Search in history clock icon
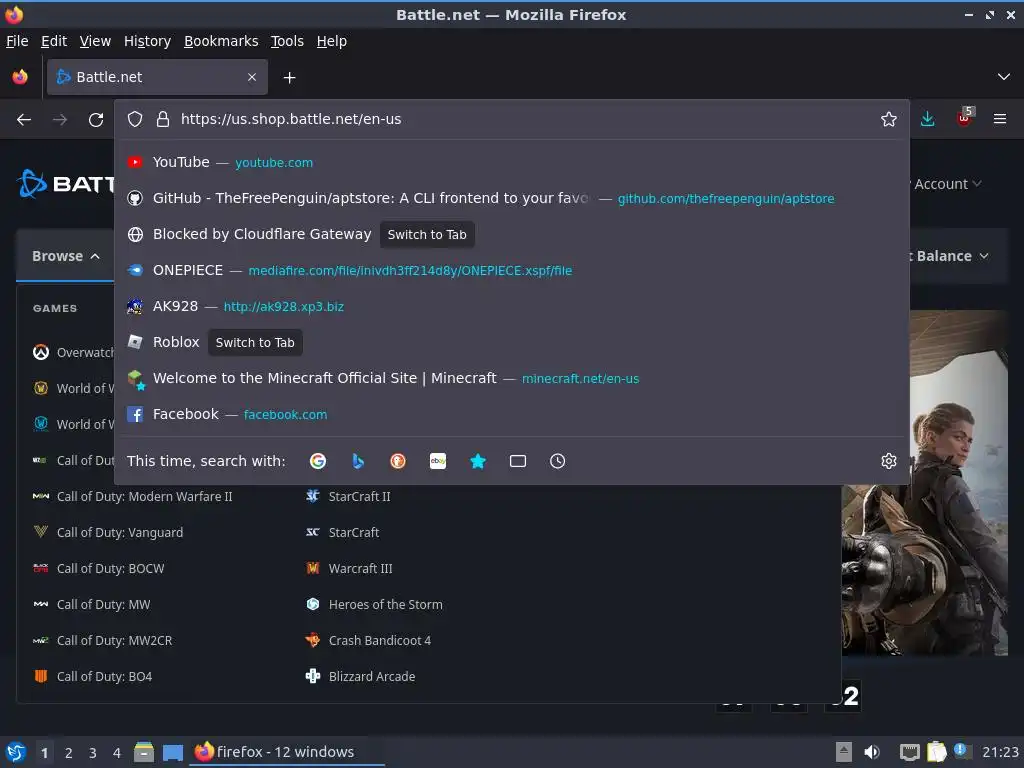The image size is (1024, 768). pos(558,461)
